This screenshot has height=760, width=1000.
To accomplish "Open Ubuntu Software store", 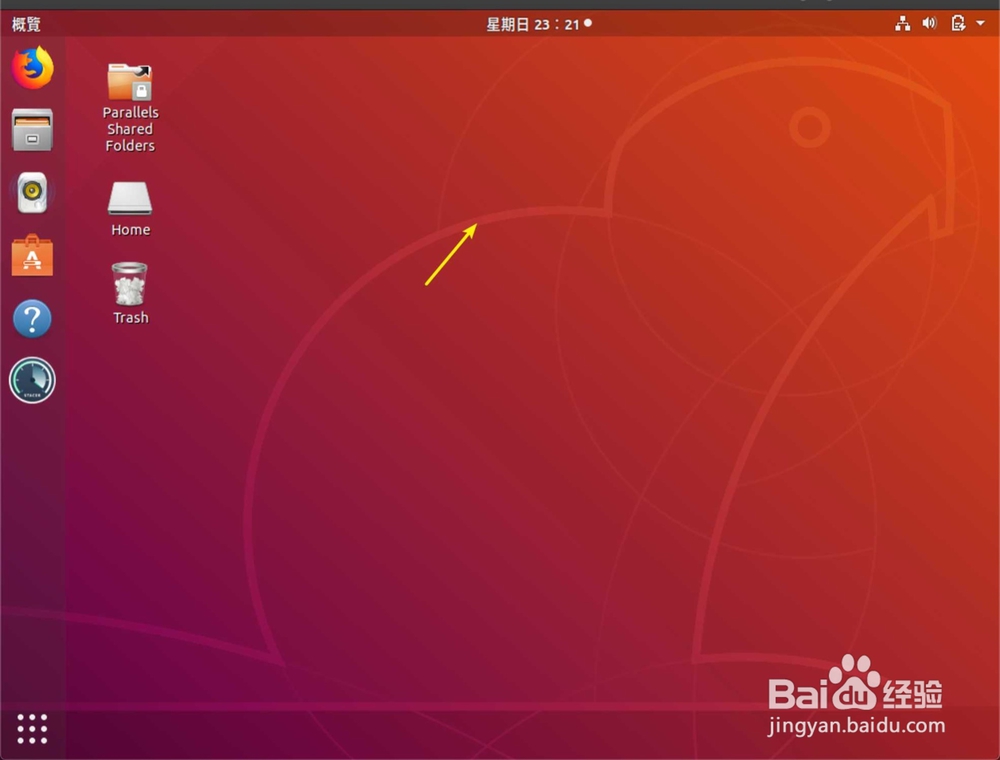I will 32,255.
